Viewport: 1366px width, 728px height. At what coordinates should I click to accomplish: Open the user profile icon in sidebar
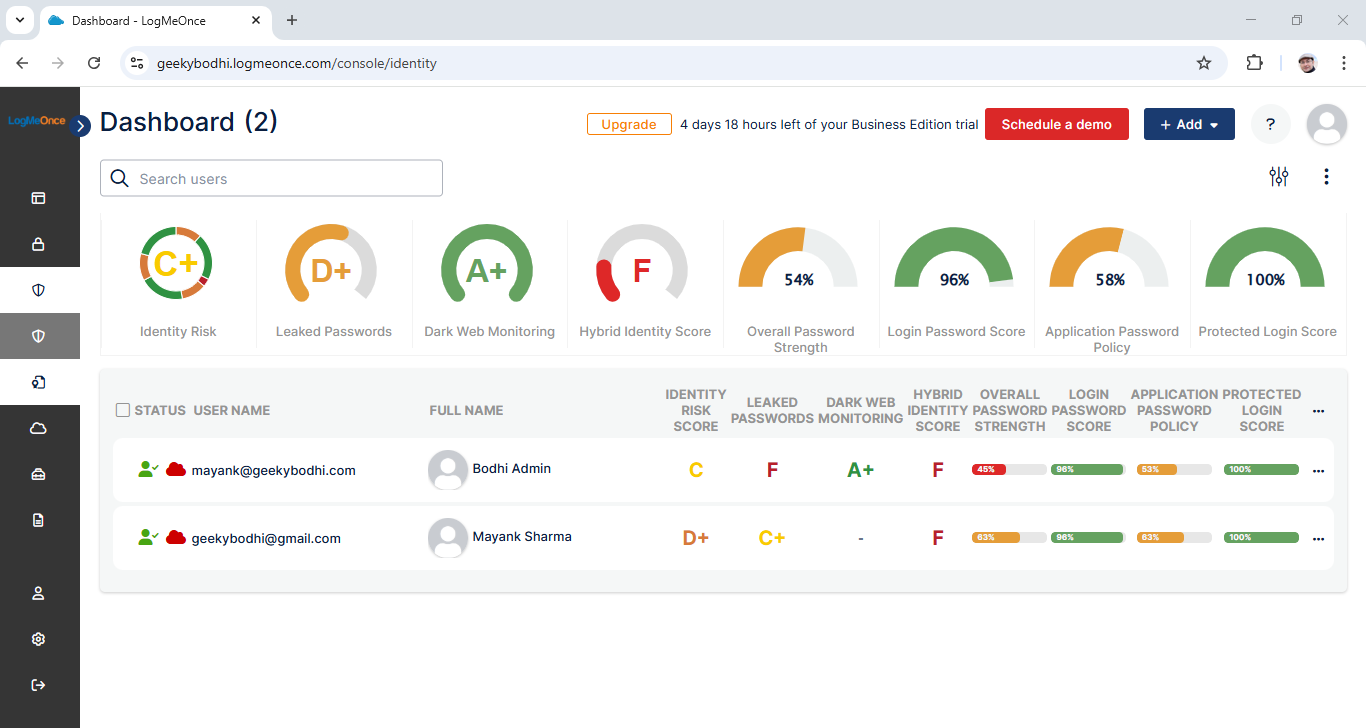[x=39, y=593]
